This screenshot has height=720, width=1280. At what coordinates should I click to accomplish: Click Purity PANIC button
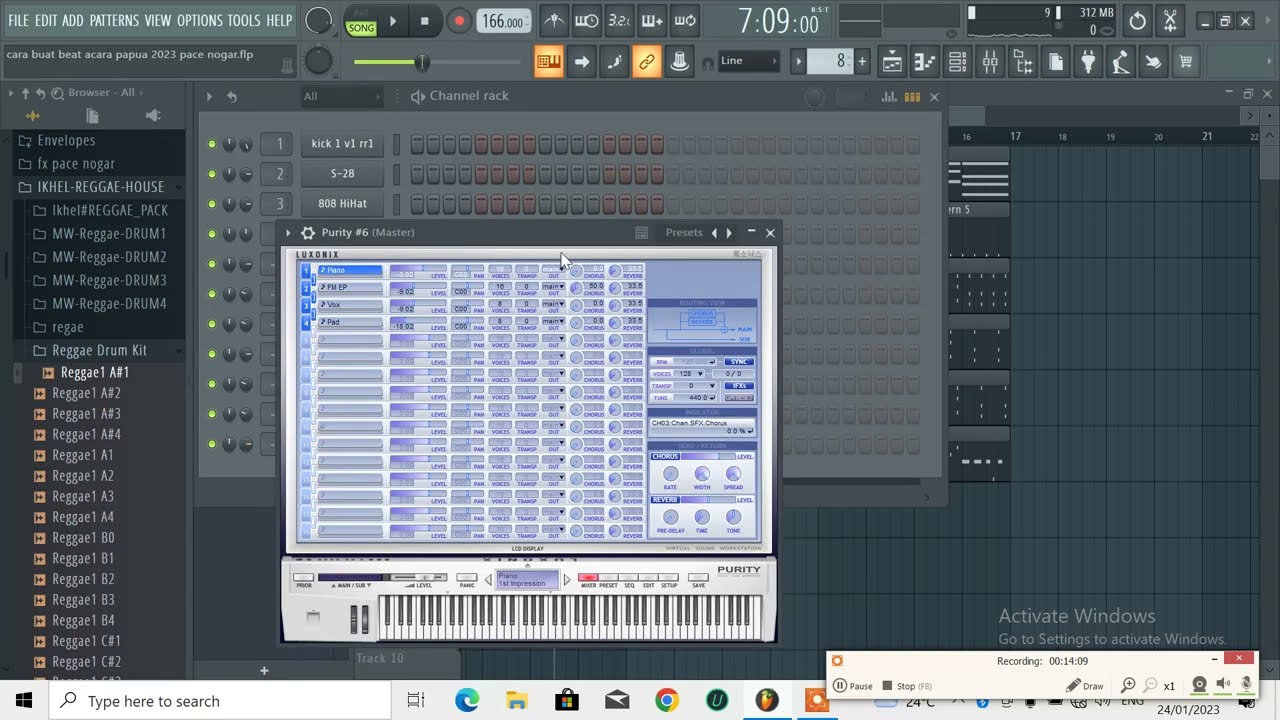(x=467, y=578)
